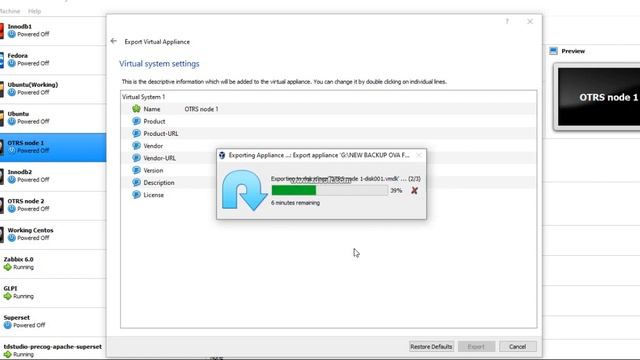640x360 pixels.
Task: Click the Version row icon
Action: 136,170
